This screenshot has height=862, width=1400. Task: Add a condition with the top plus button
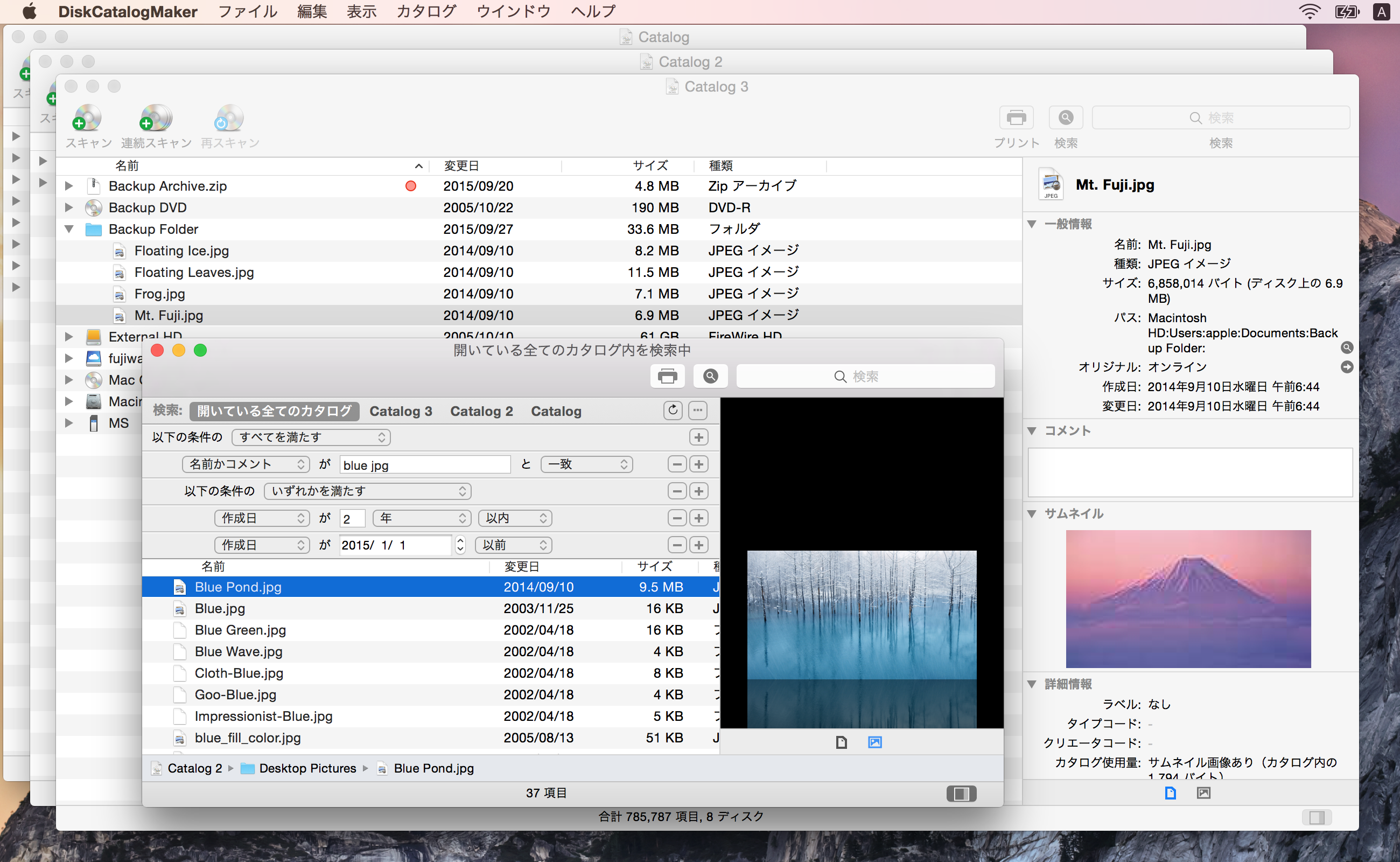[698, 437]
